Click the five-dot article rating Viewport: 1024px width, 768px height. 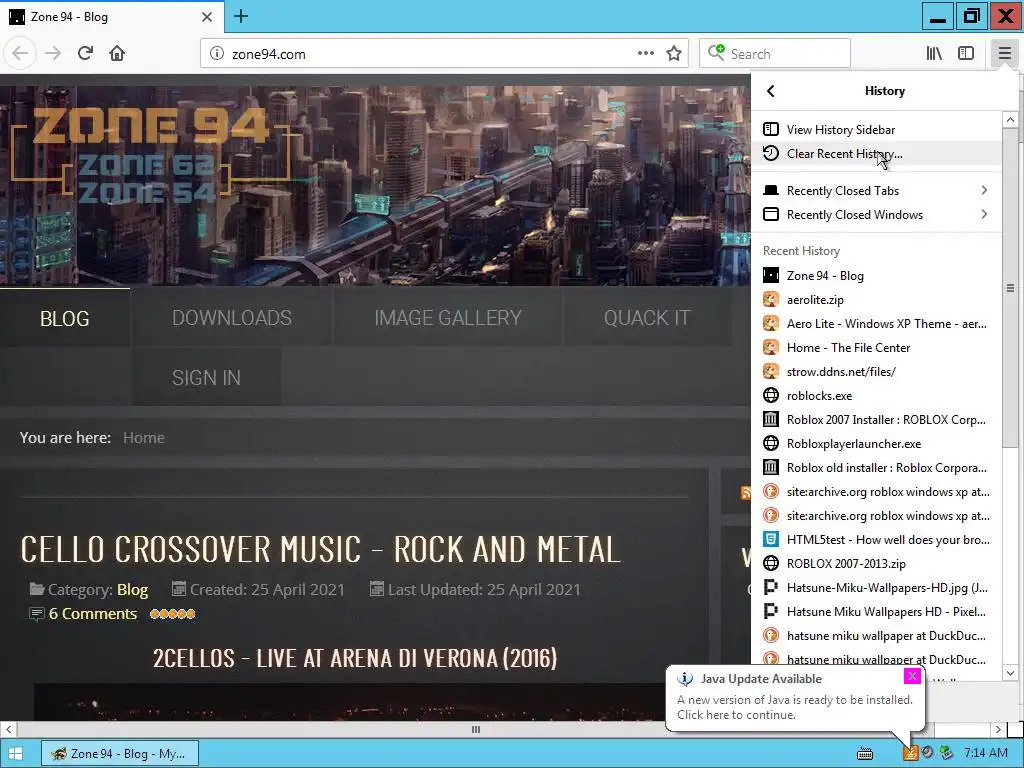click(172, 614)
